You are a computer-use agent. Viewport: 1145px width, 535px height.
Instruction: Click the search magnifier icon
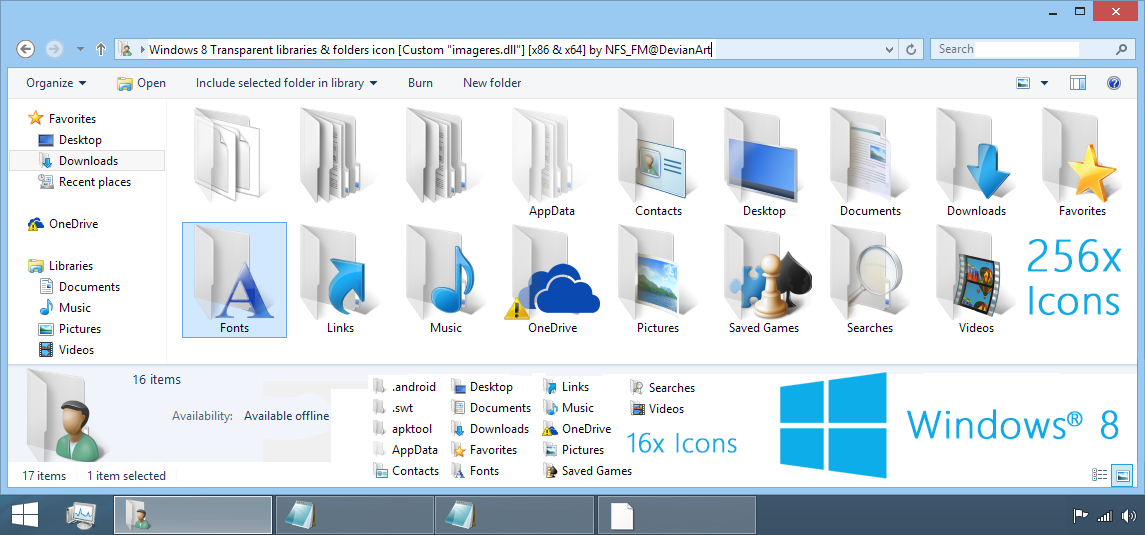(1122, 49)
